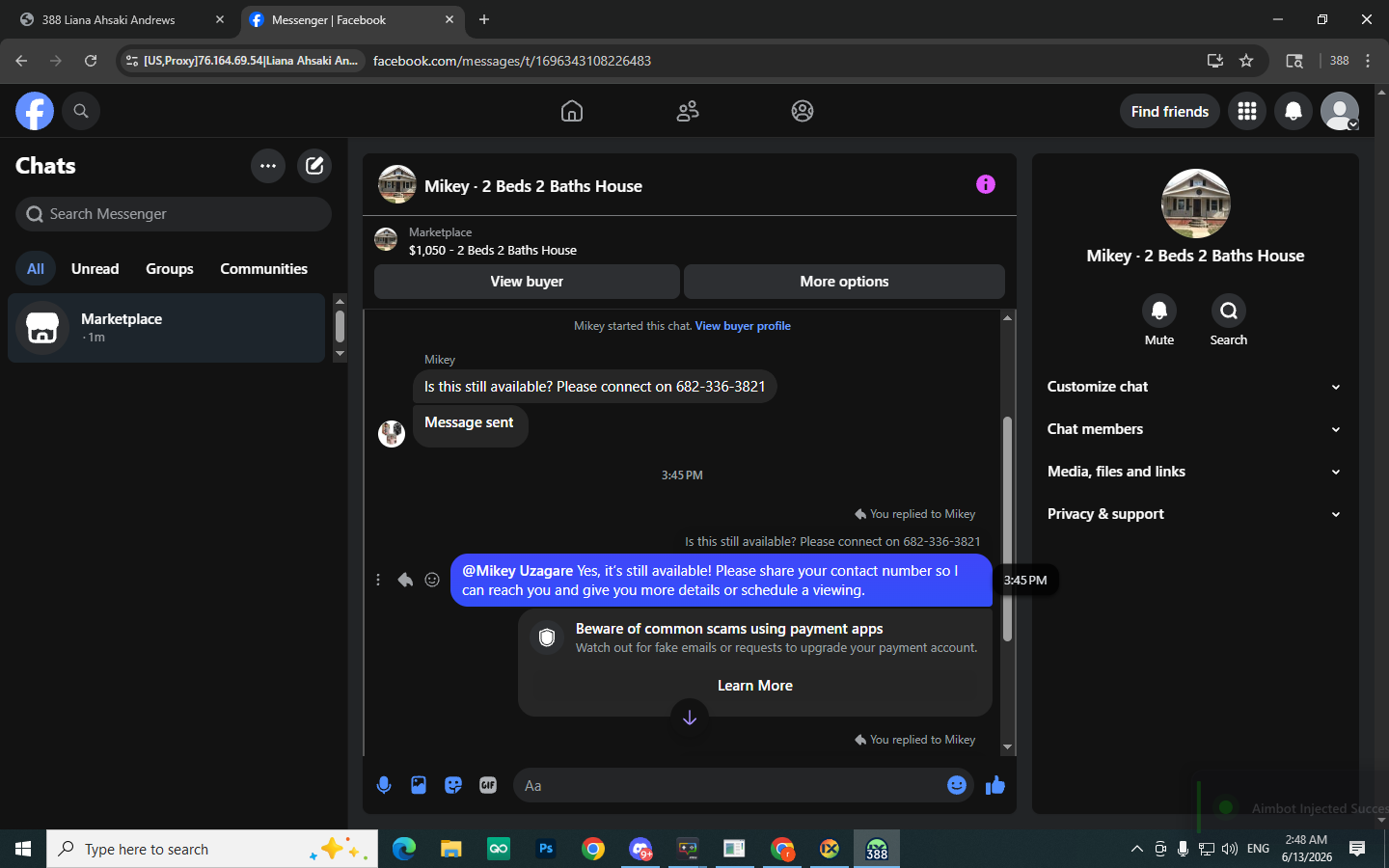This screenshot has width=1389, height=868.
Task: Click Learn More on scam warning
Action: 755,686
